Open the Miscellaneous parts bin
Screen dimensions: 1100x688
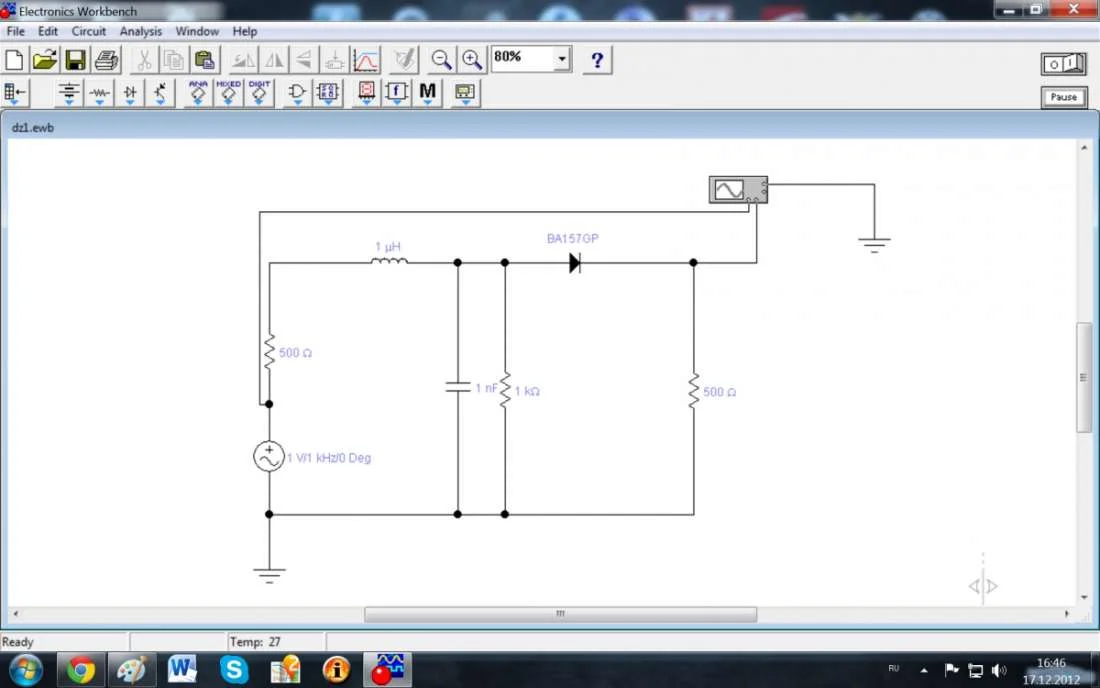point(427,93)
